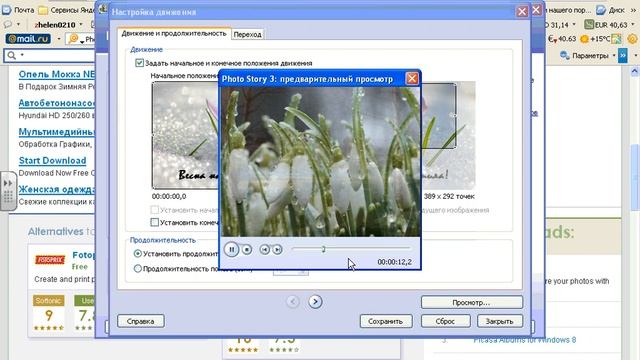Jump to next picture in preview

tap(278, 249)
